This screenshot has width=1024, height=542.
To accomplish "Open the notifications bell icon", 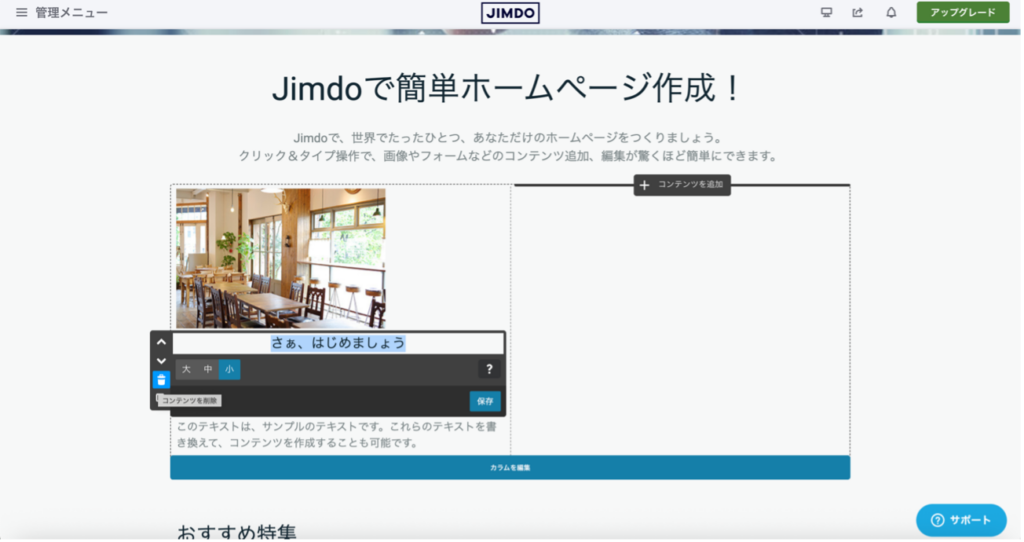I will click(893, 12).
